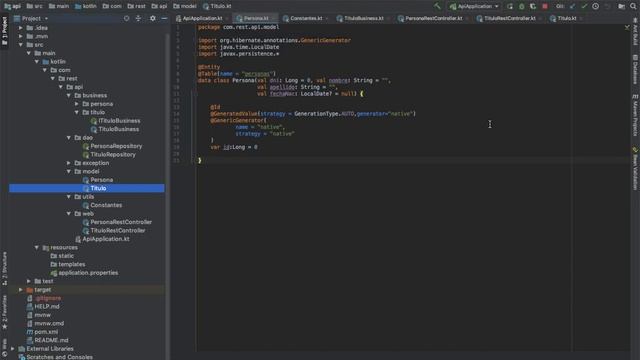This screenshot has width=640, height=360.
Task: Click the locate current file target icon
Action: click(127, 18)
